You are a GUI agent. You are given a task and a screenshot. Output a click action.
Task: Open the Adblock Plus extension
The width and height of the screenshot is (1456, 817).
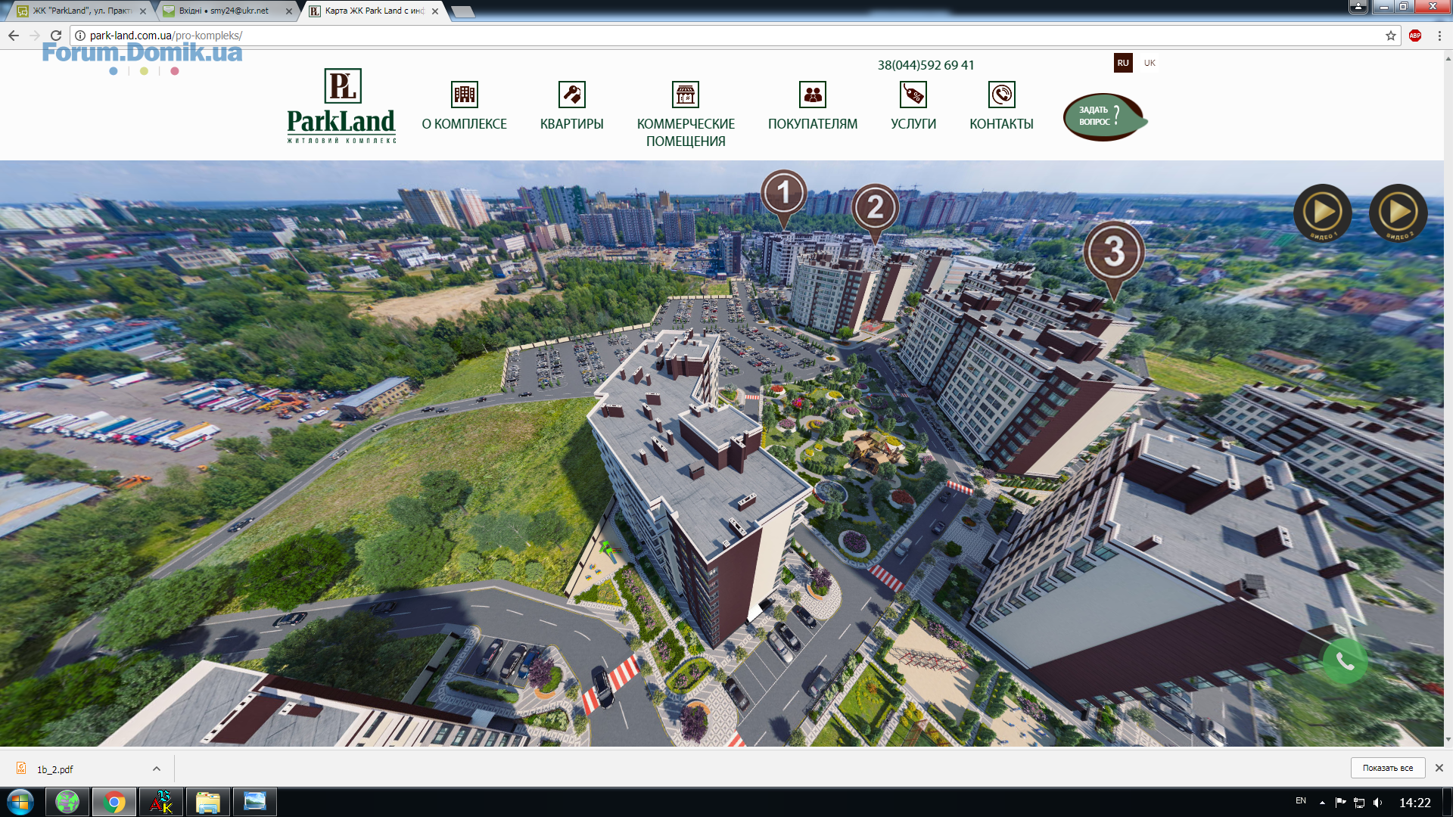1415,36
